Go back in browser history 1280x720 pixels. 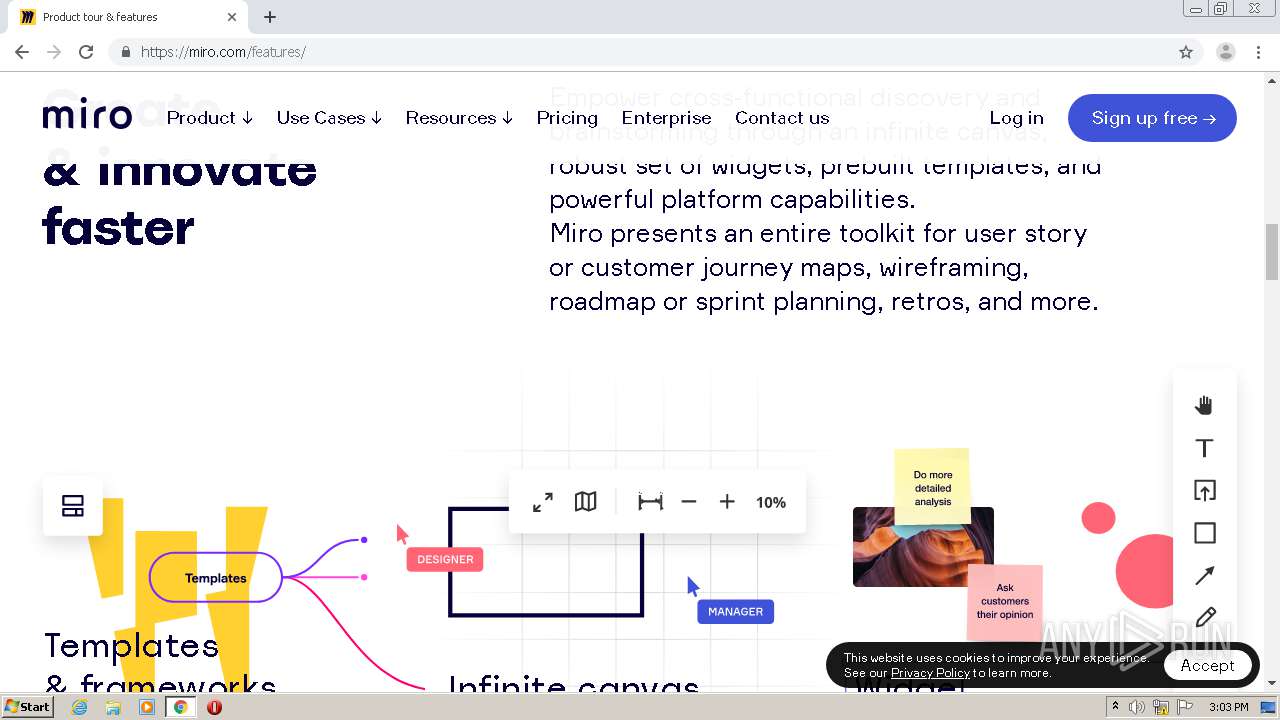click(22, 52)
